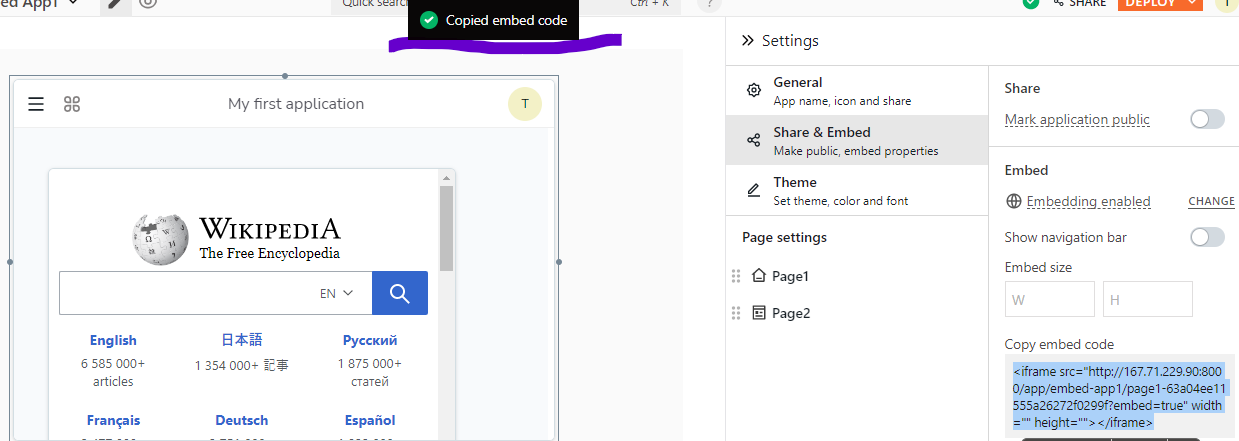The width and height of the screenshot is (1239, 441).
Task: Click the Copy embed code label
Action: [x=1059, y=344]
